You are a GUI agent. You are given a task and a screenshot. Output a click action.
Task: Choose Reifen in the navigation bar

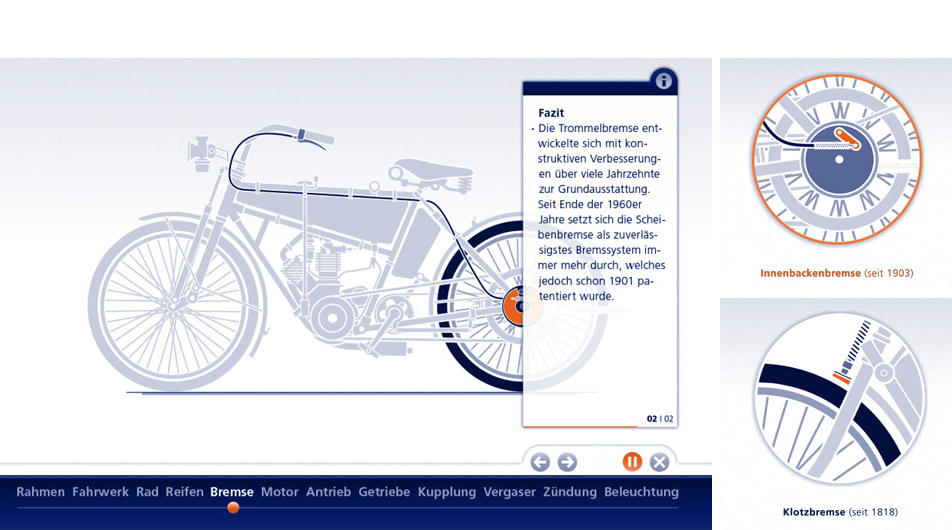[184, 492]
